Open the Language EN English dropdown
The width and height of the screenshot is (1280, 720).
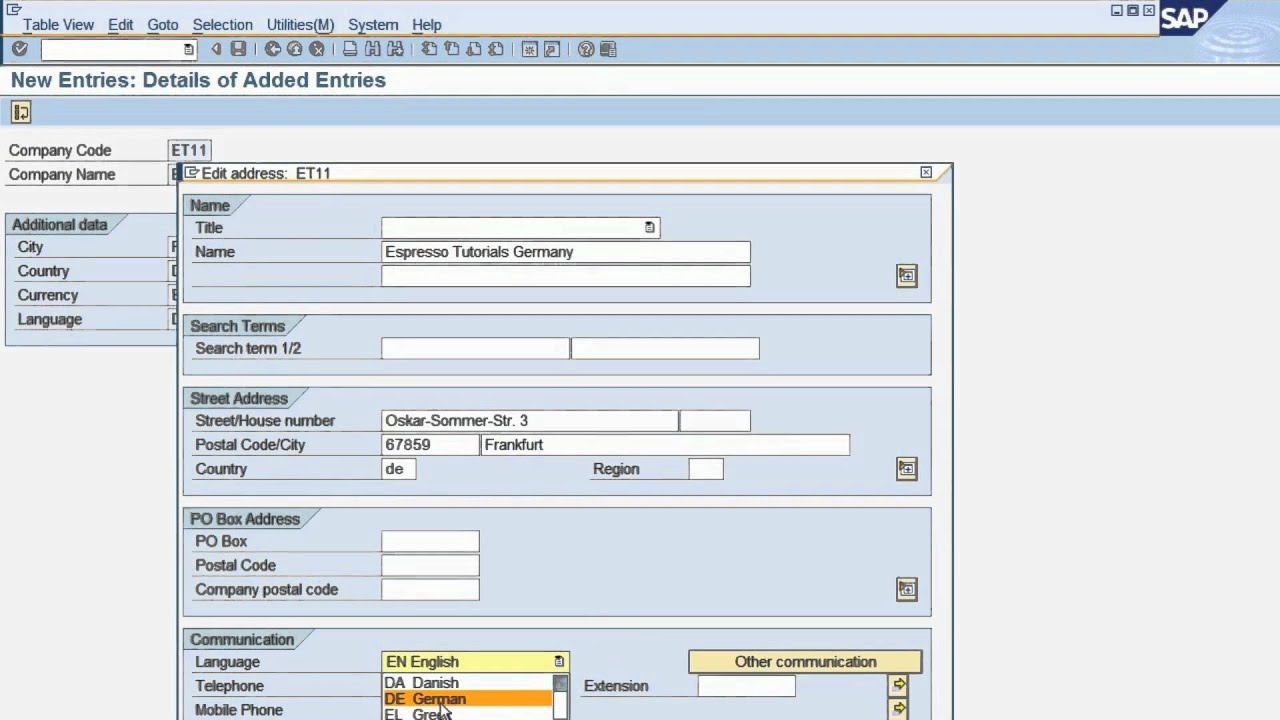[559, 661]
